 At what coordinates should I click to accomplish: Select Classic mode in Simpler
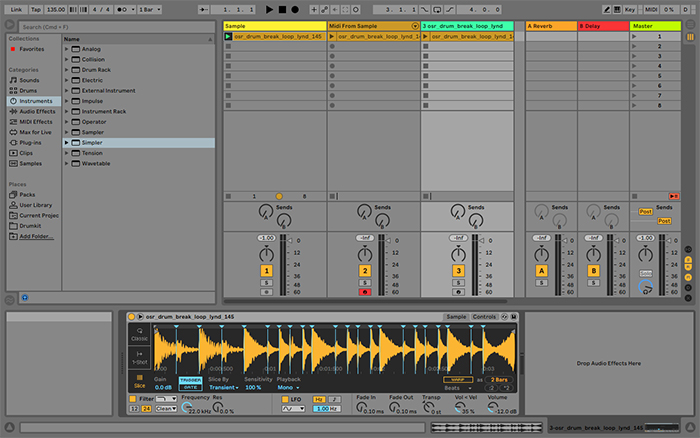click(139, 334)
